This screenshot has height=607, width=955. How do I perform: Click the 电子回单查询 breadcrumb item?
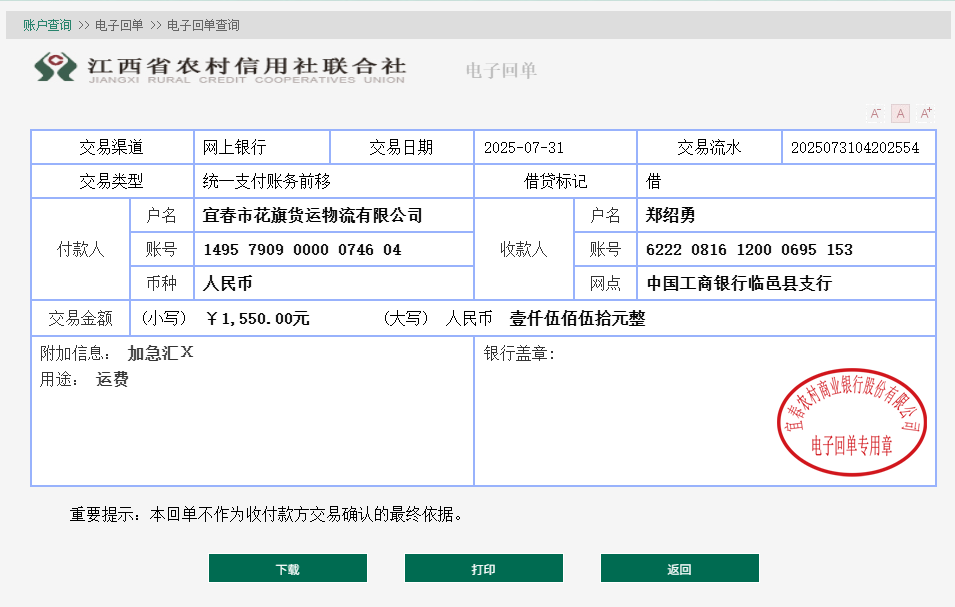pyautogui.click(x=203, y=26)
